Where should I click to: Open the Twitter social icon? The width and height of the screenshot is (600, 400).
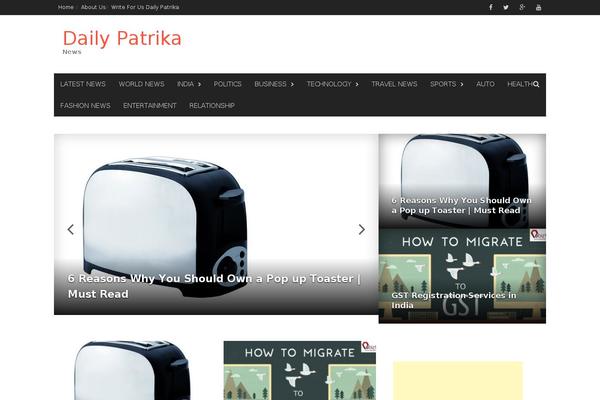click(x=506, y=7)
